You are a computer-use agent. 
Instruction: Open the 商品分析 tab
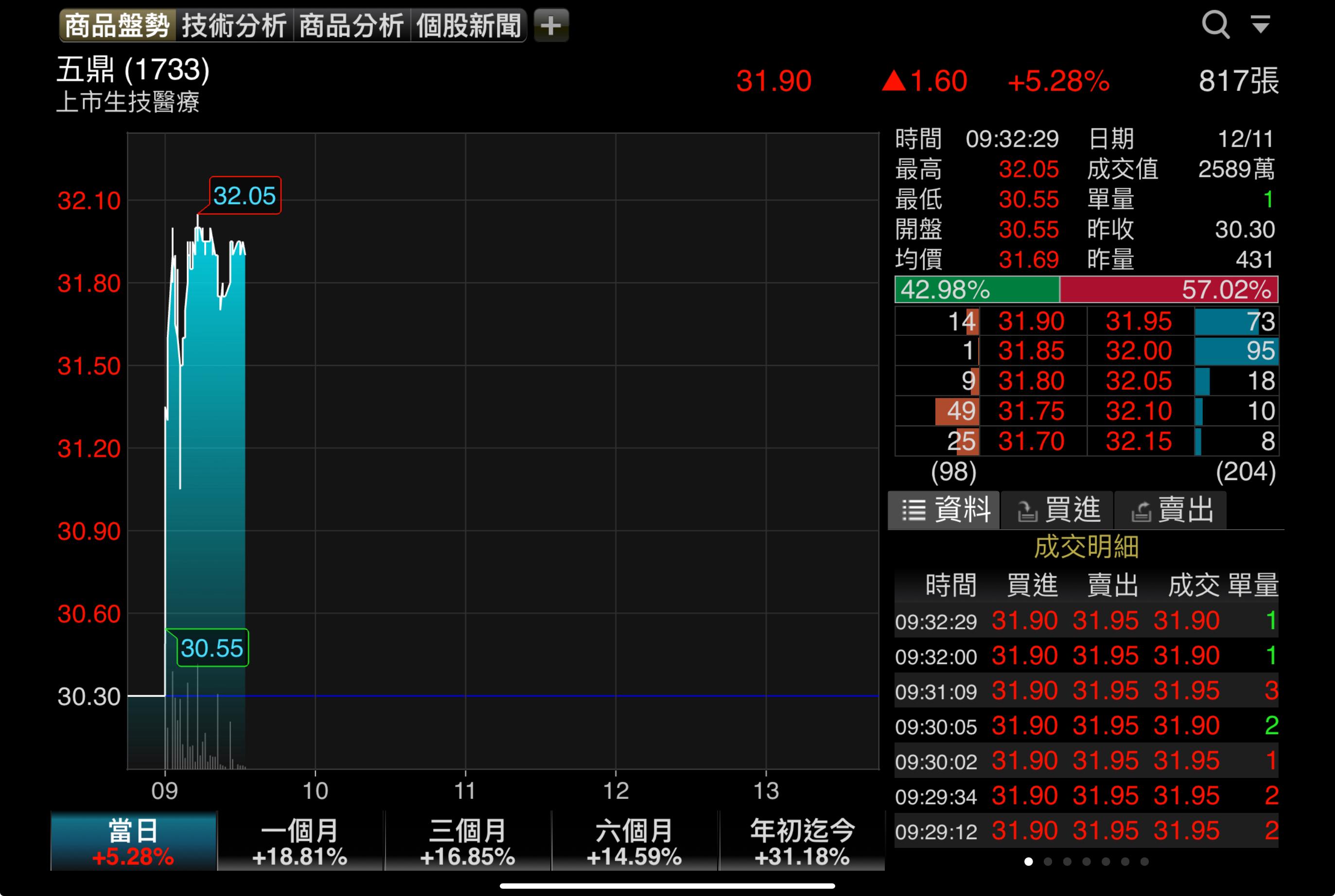coord(351,26)
